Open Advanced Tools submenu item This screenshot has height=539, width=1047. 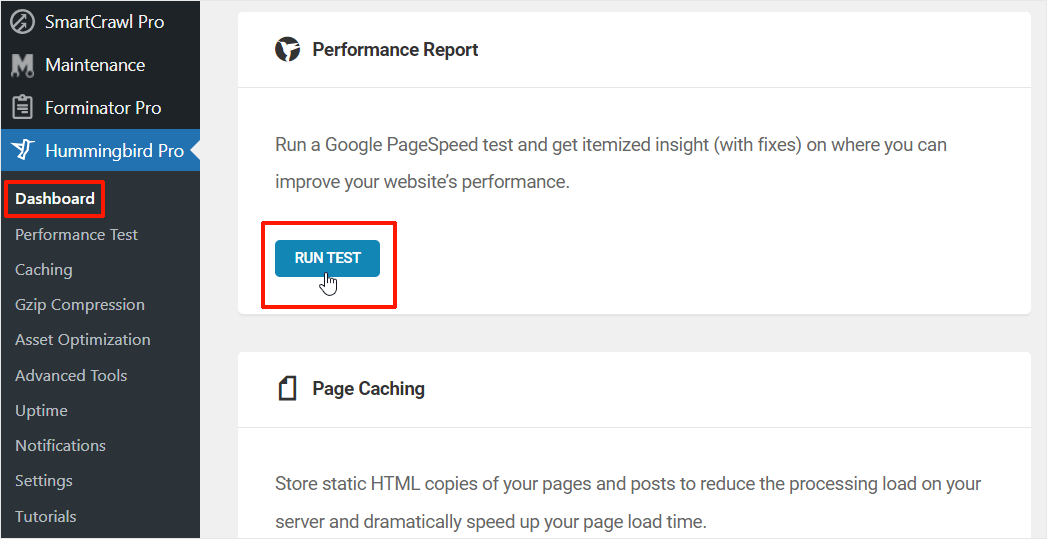(x=71, y=375)
